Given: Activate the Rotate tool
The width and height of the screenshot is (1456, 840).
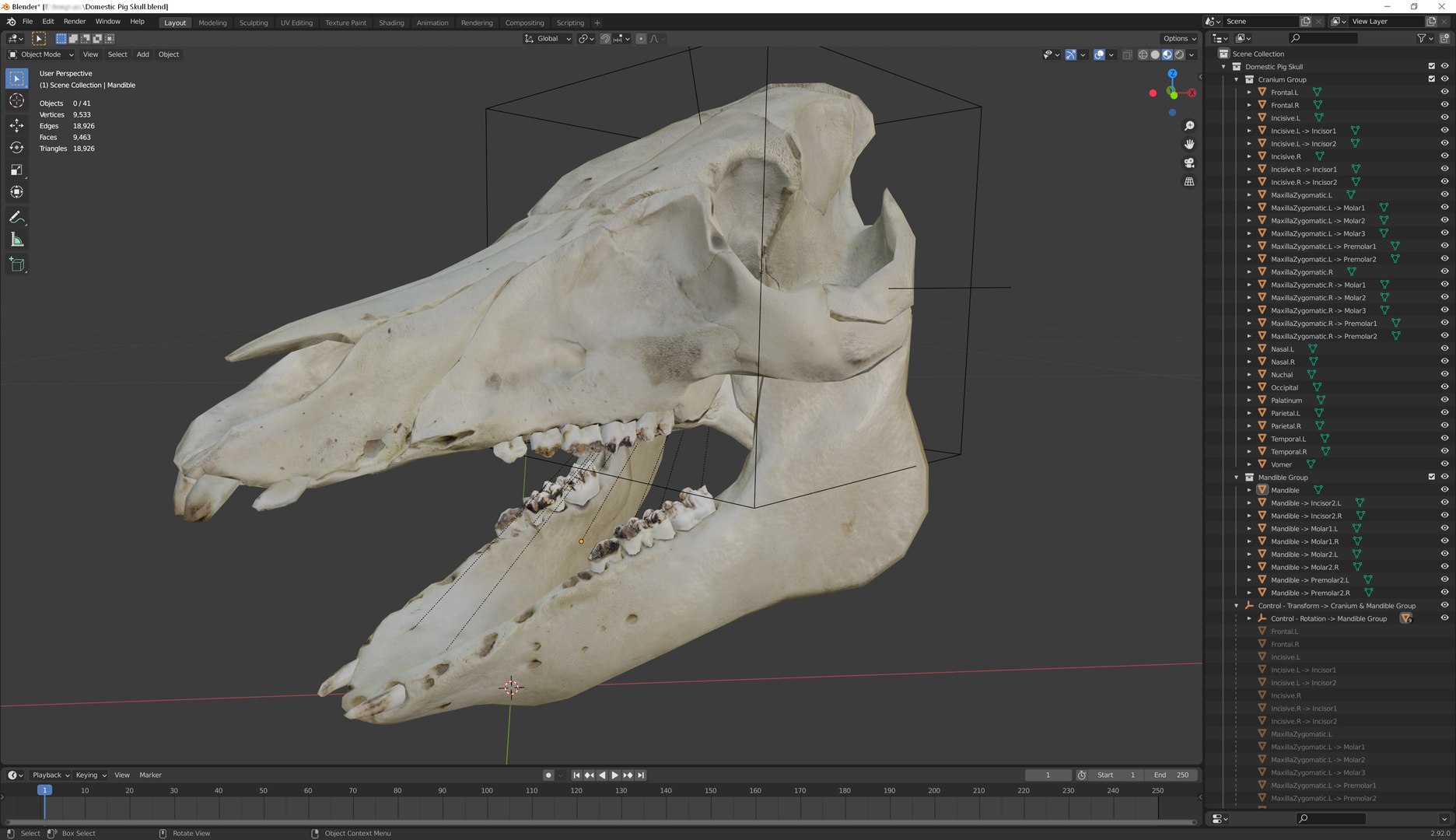Looking at the screenshot, I should pos(16,148).
